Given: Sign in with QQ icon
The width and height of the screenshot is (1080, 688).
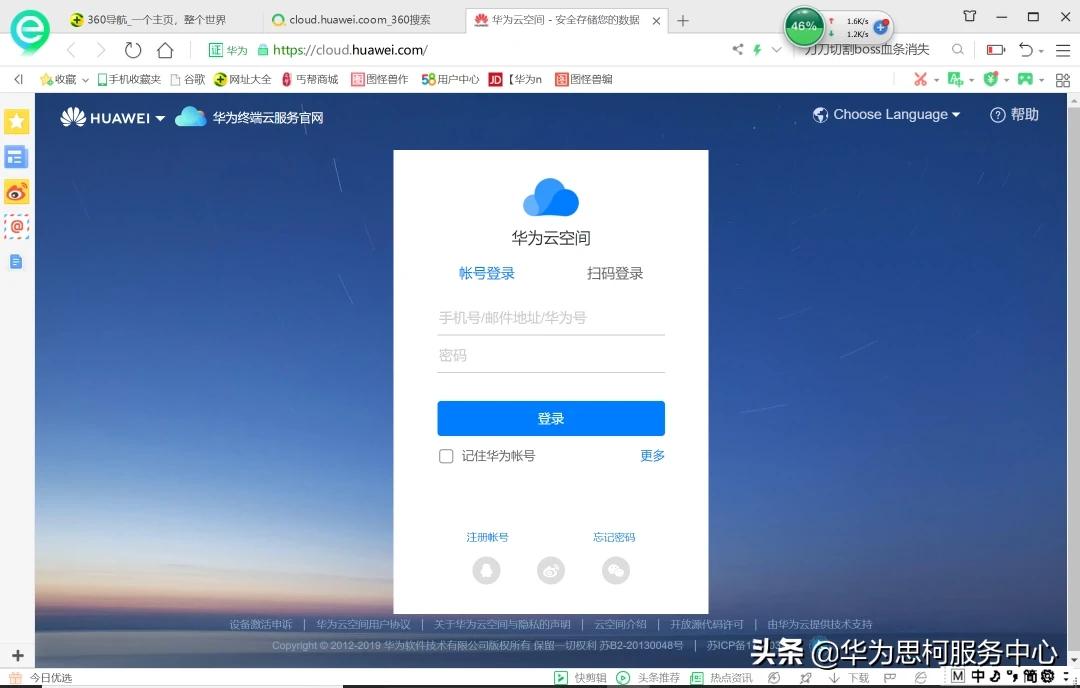Looking at the screenshot, I should [x=486, y=570].
